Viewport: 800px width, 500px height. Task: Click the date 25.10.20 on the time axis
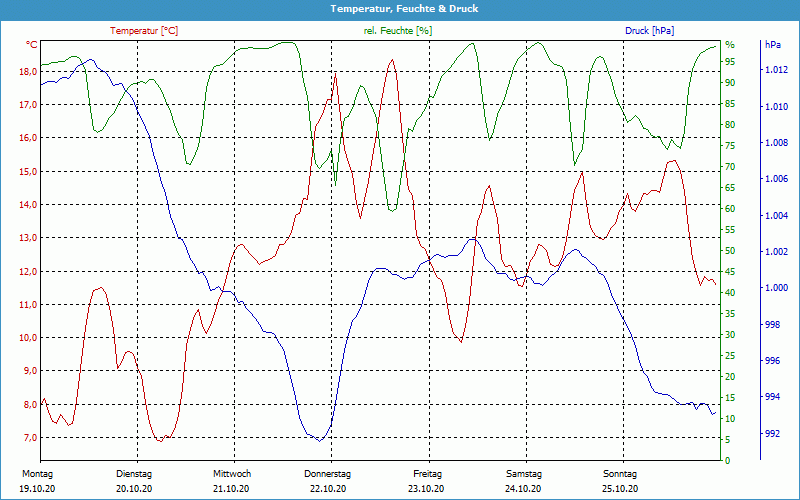tap(620, 489)
